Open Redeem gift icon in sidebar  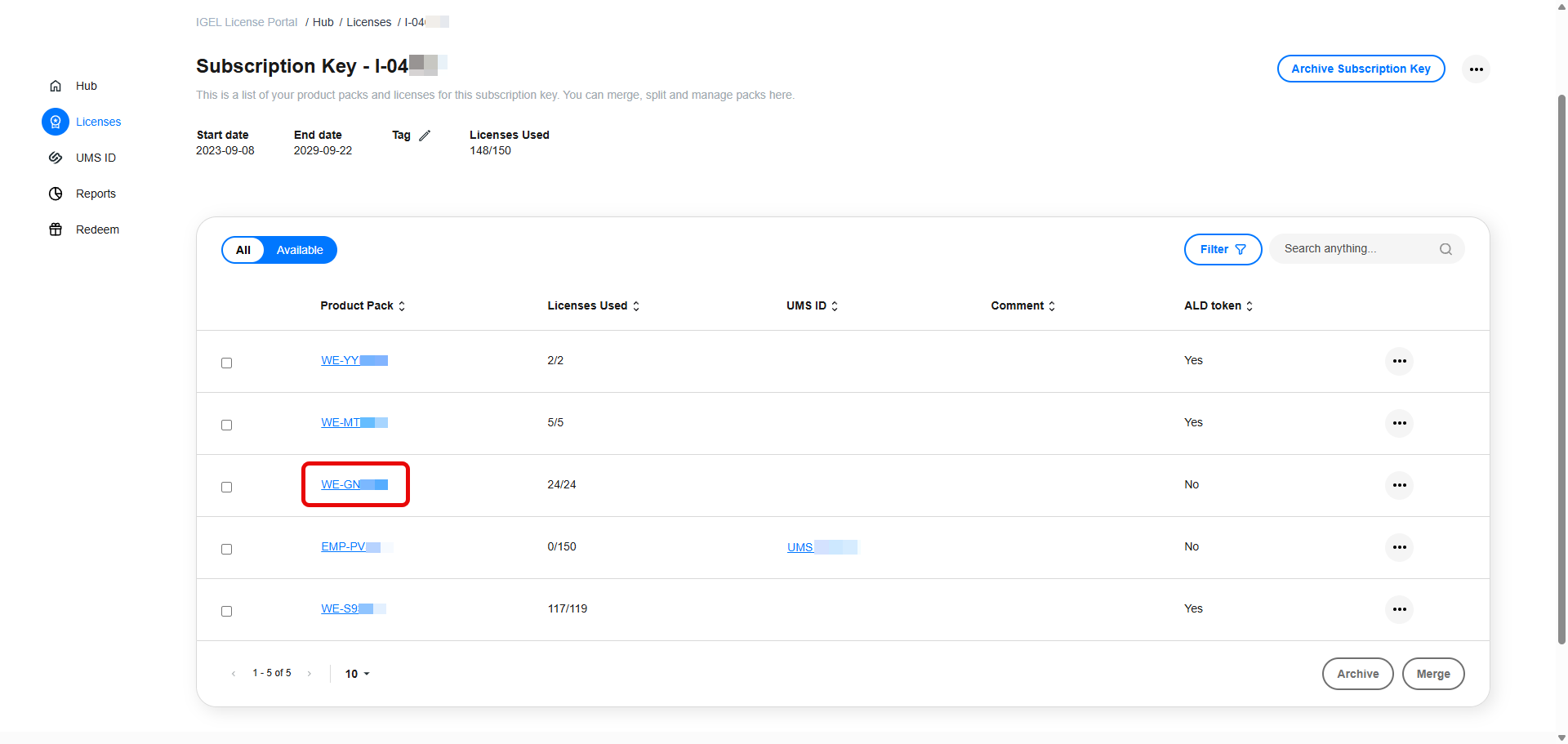pos(56,229)
